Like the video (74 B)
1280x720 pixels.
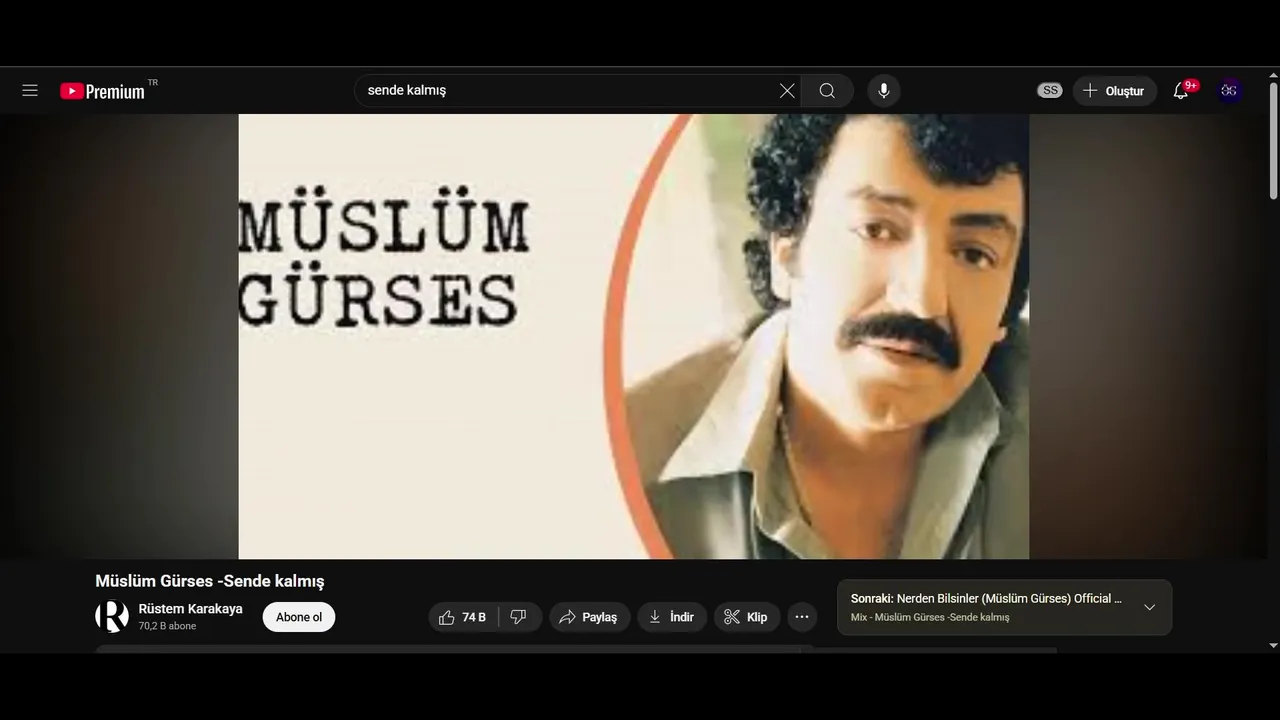tap(463, 617)
